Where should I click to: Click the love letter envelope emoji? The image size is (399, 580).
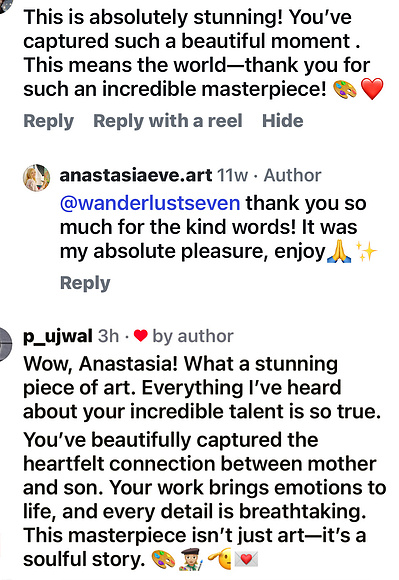(x=246, y=559)
